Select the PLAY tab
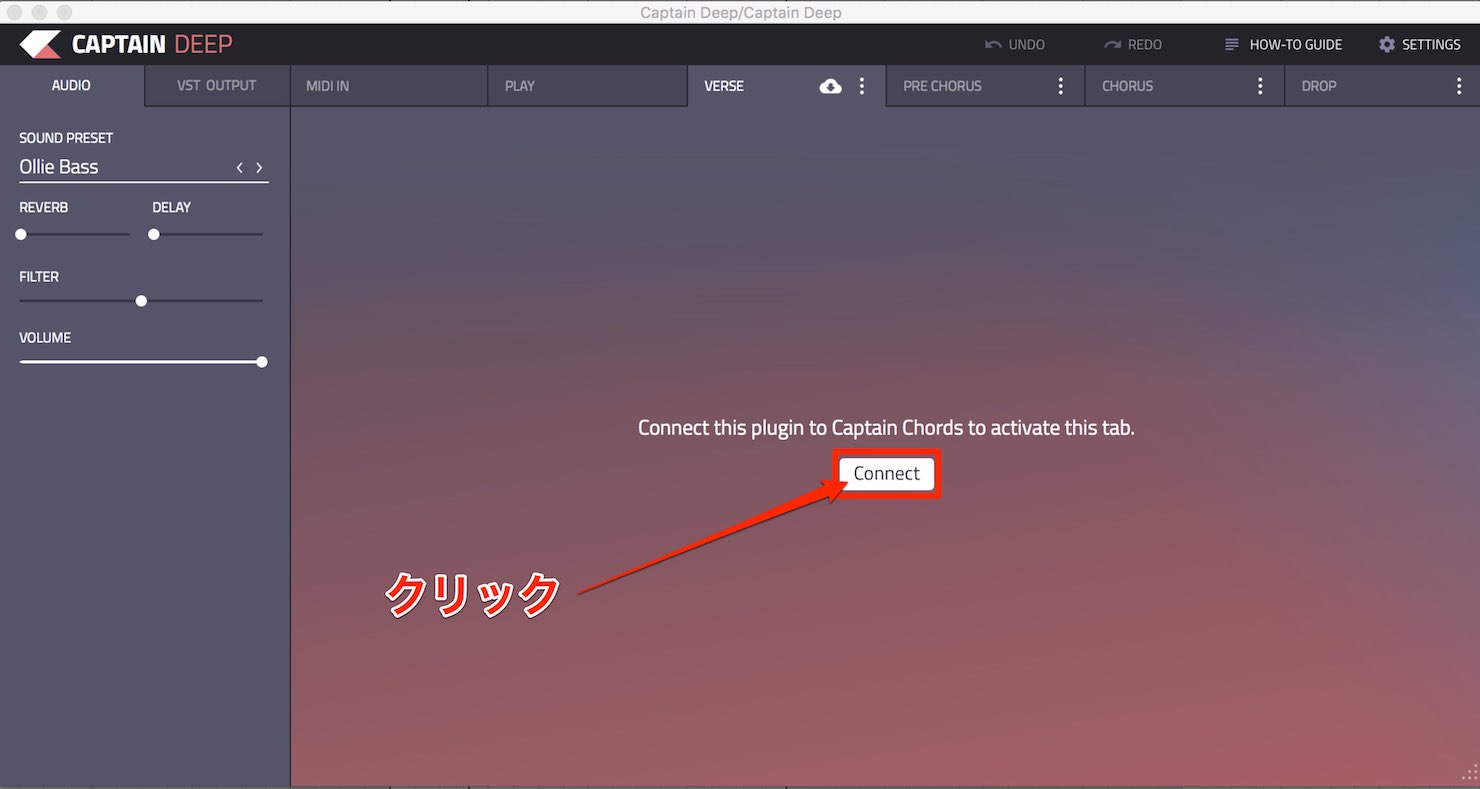1480x789 pixels. (x=588, y=86)
